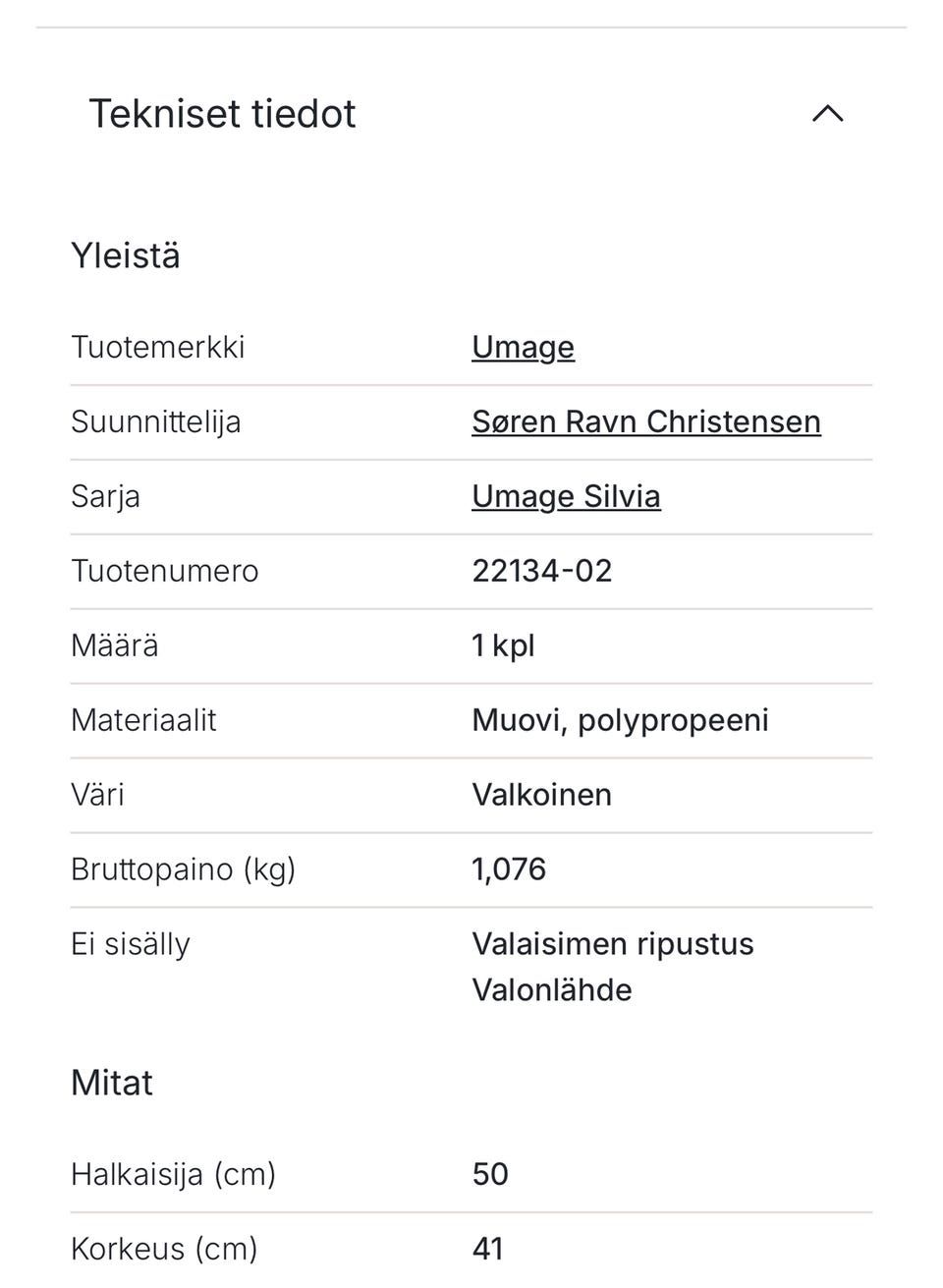
Task: Open the Søren Ravn Christensen designer link
Action: coord(645,421)
